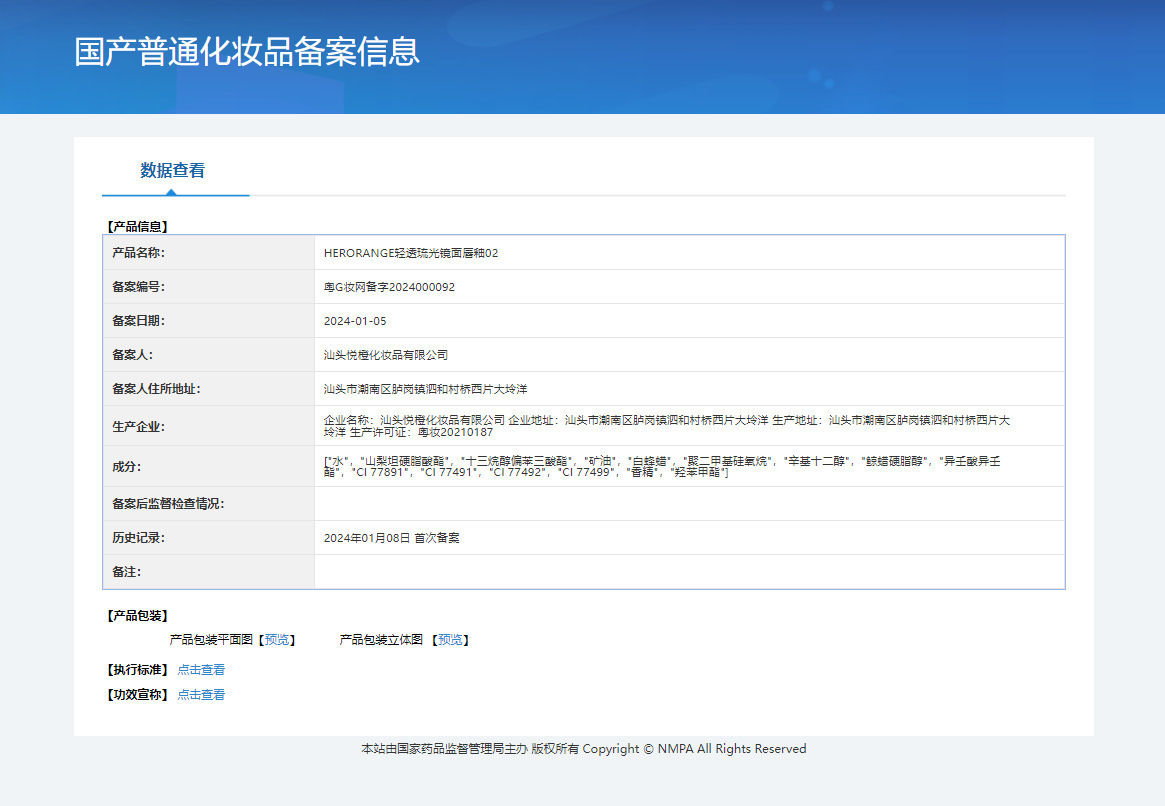Click the page title 国产普通化妆品备案信息
The width and height of the screenshot is (1165, 806).
pyautogui.click(x=247, y=52)
